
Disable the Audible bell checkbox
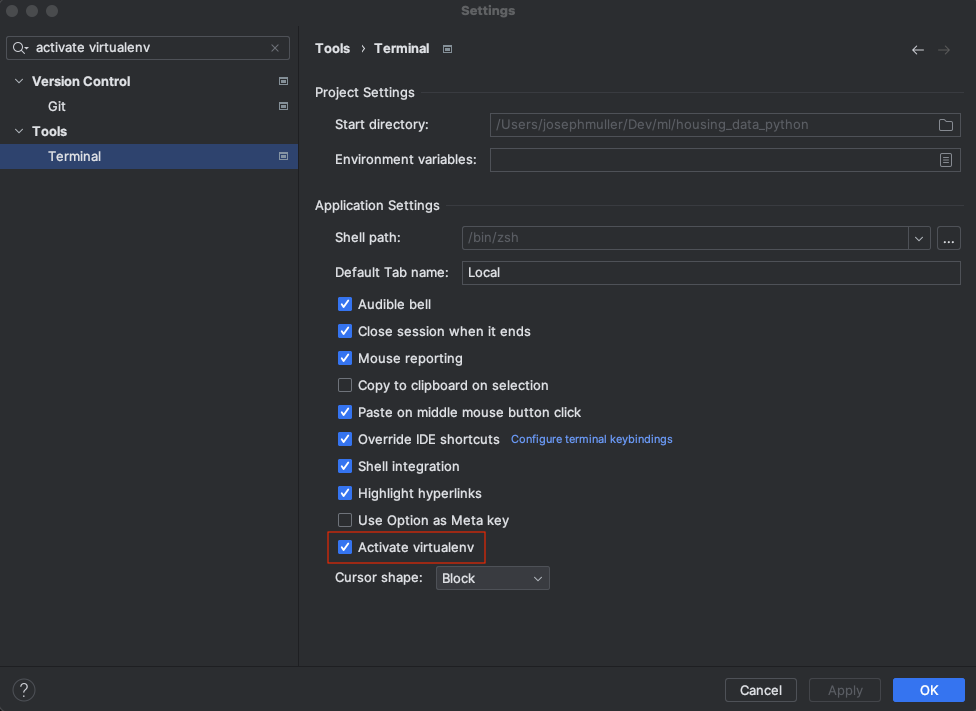pyautogui.click(x=345, y=304)
